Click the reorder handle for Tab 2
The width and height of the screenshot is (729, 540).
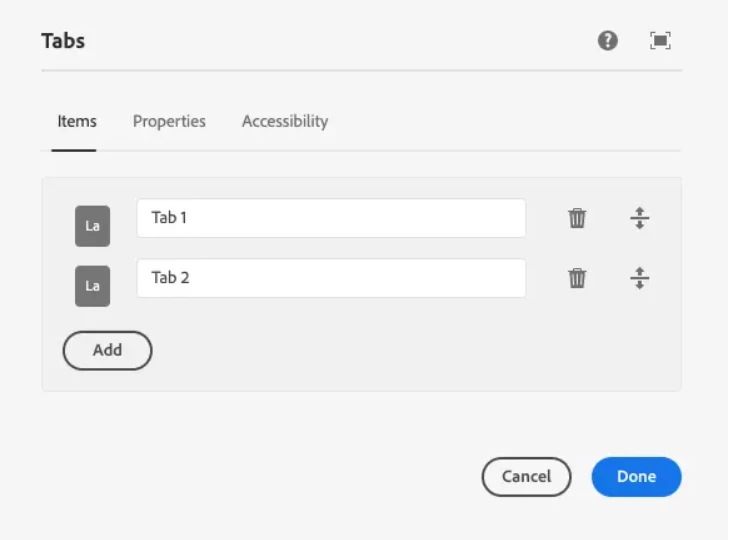click(640, 278)
